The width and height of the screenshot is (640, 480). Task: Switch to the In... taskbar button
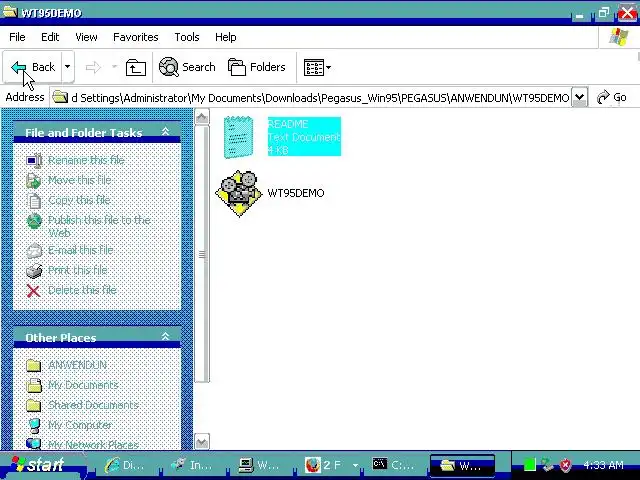[192, 465]
